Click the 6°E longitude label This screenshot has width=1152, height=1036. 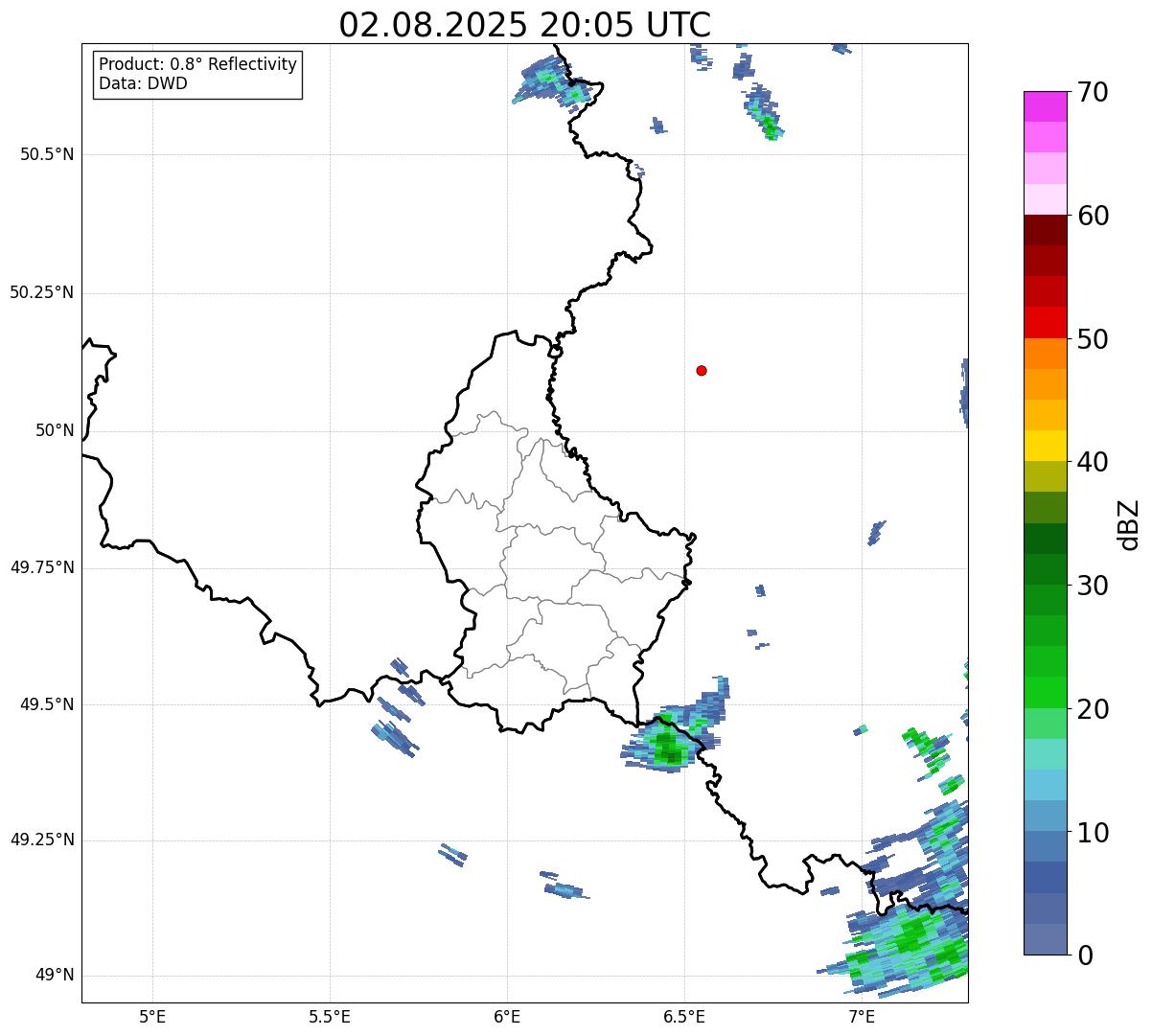point(507,1016)
